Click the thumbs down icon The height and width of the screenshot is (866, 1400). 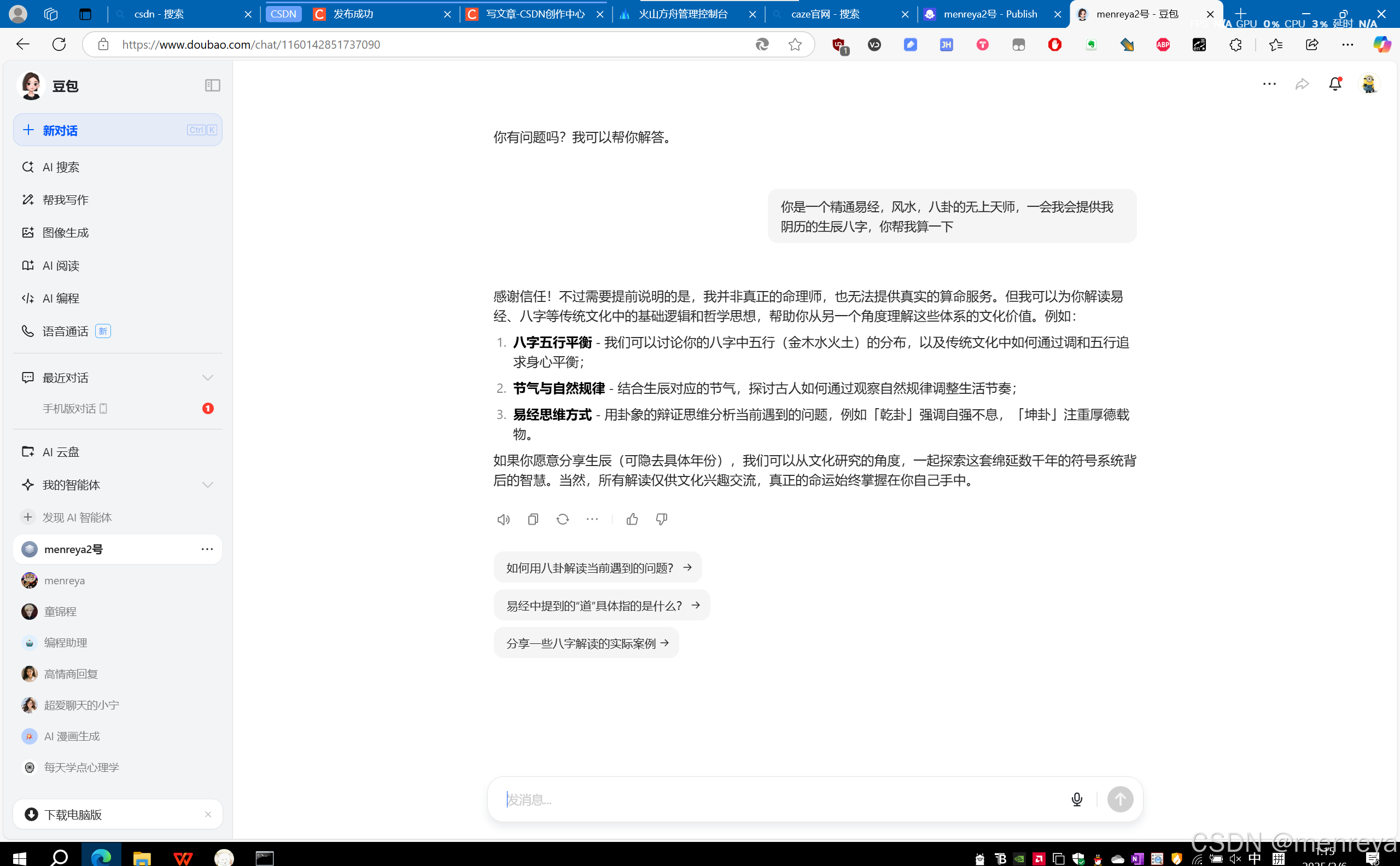tap(661, 520)
